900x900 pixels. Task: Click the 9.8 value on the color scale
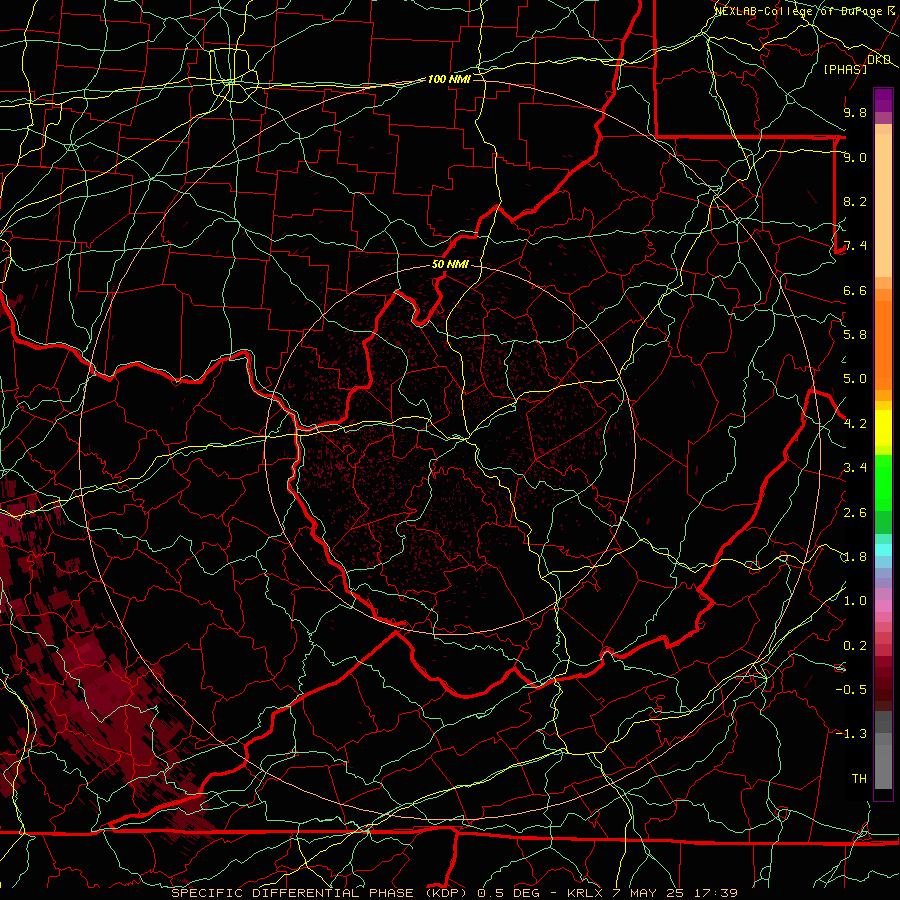(855, 112)
